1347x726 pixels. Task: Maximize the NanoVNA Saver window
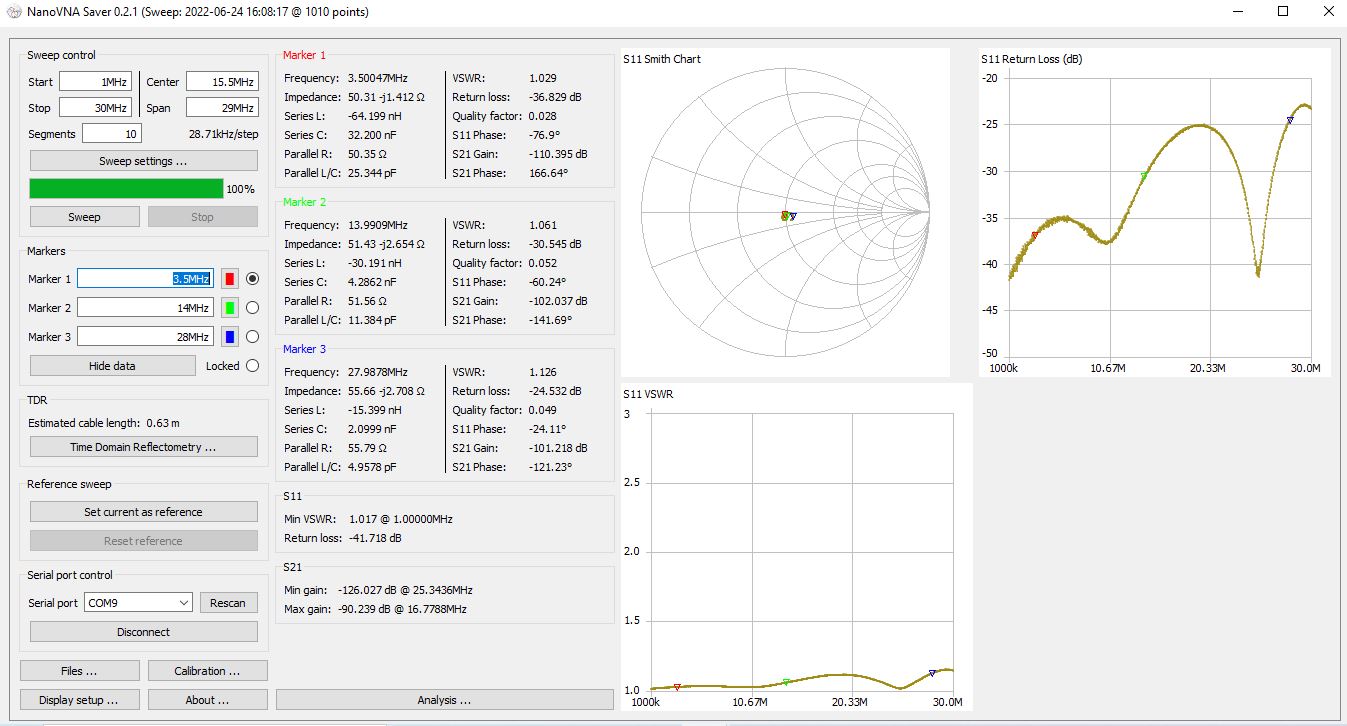[1283, 12]
